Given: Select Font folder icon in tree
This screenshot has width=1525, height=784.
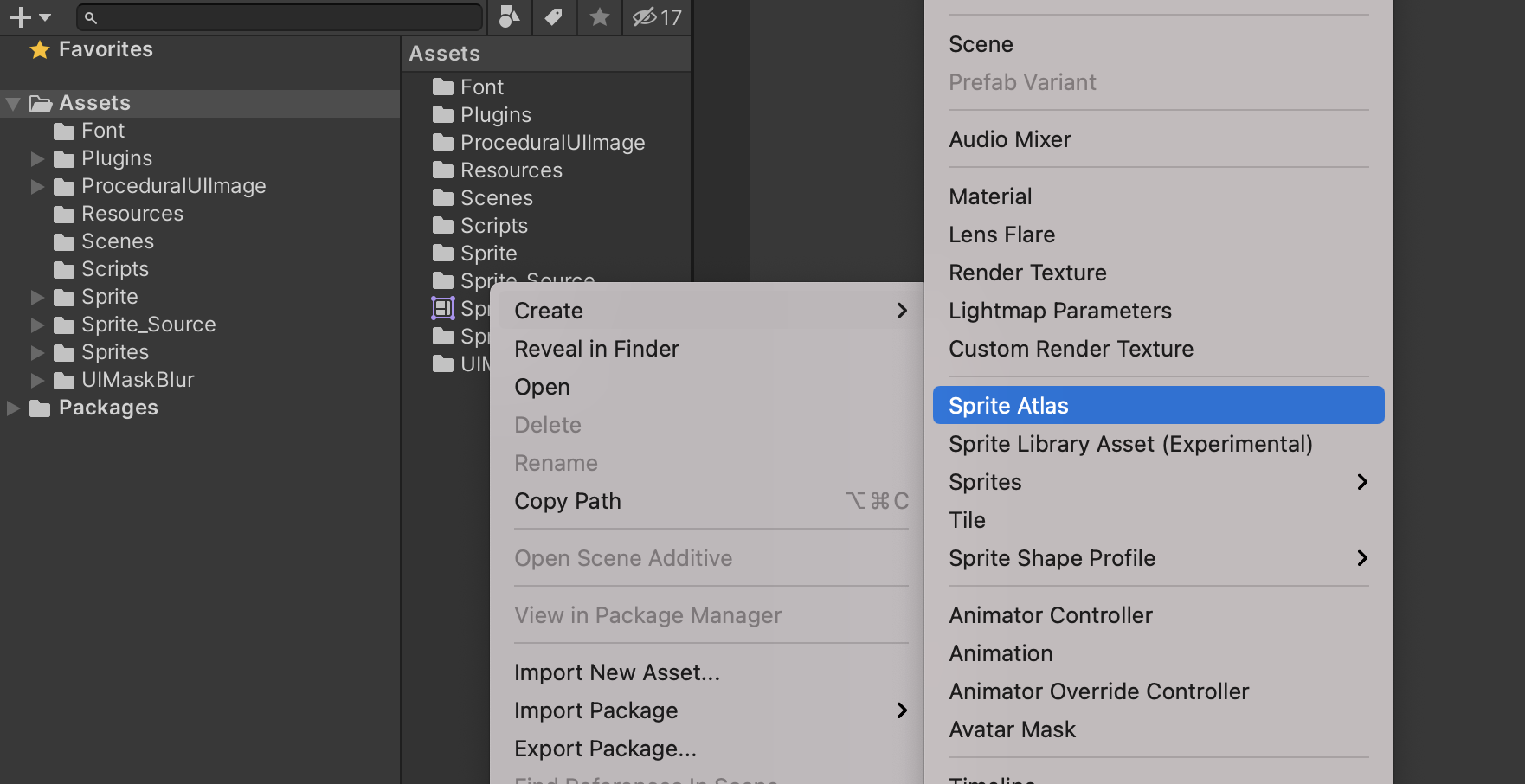Looking at the screenshot, I should coord(64,132).
